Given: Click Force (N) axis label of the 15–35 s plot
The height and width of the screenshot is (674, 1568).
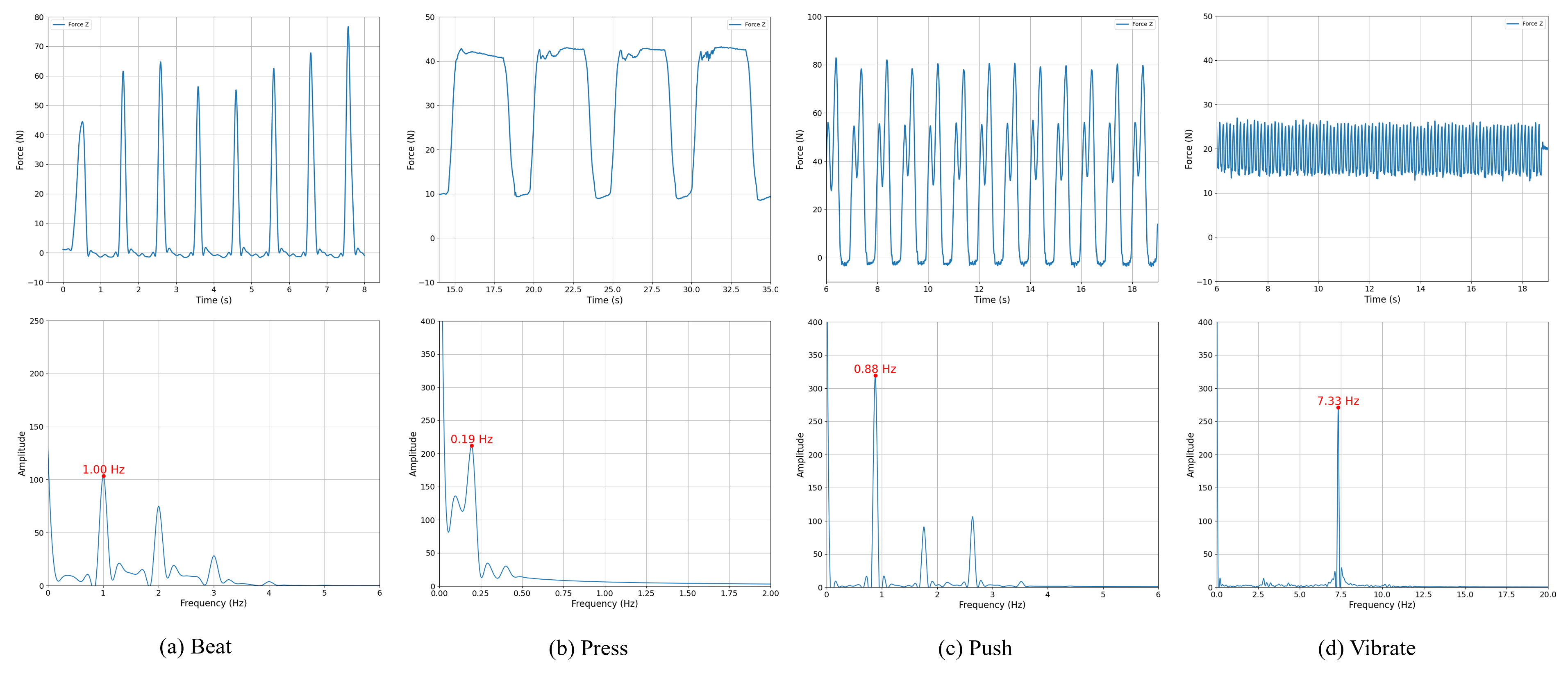Looking at the screenshot, I should point(411,150).
